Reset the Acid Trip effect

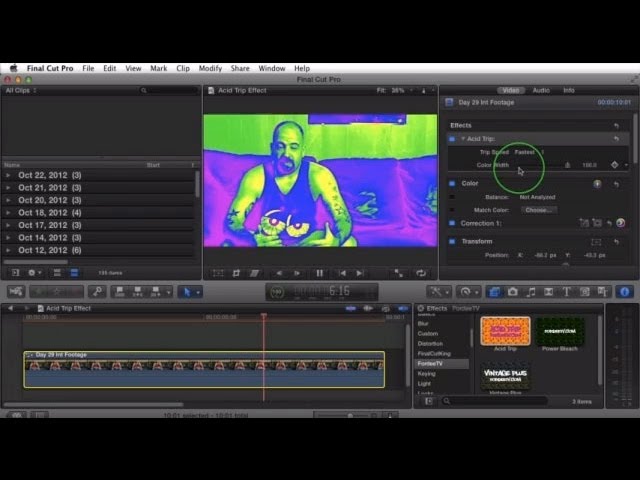pos(616,139)
